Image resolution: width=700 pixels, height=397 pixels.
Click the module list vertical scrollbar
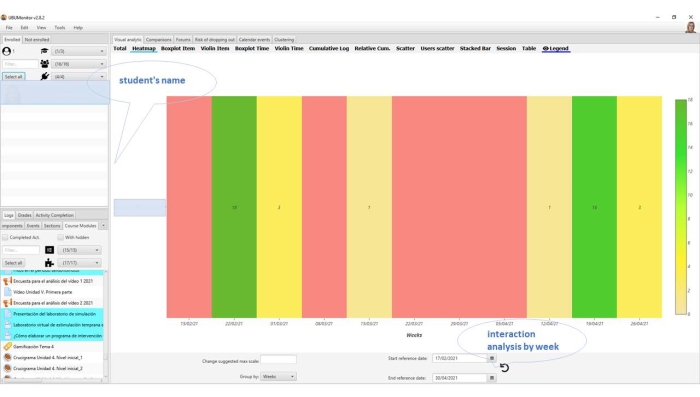105,324
